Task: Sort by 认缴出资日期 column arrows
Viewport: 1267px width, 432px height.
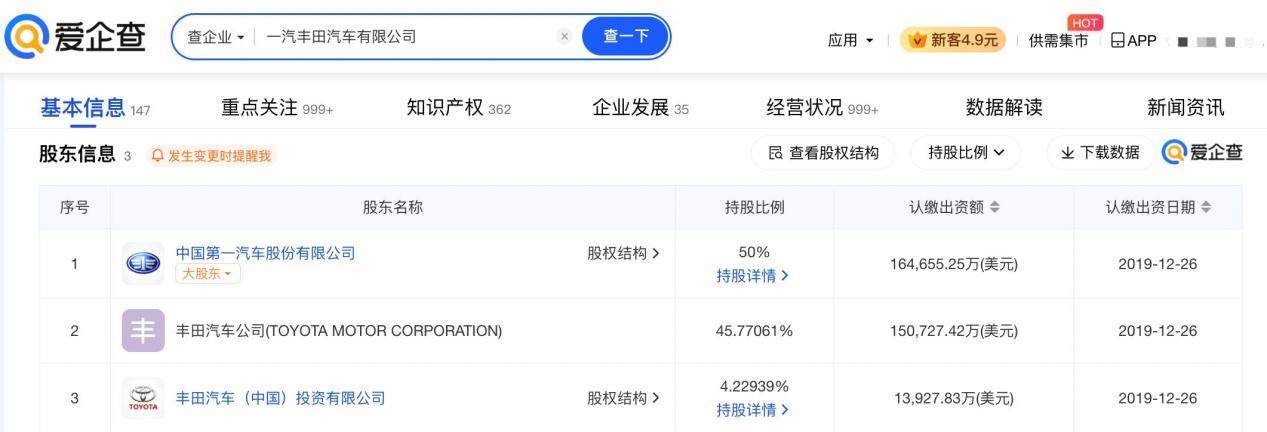Action: (x=1205, y=207)
